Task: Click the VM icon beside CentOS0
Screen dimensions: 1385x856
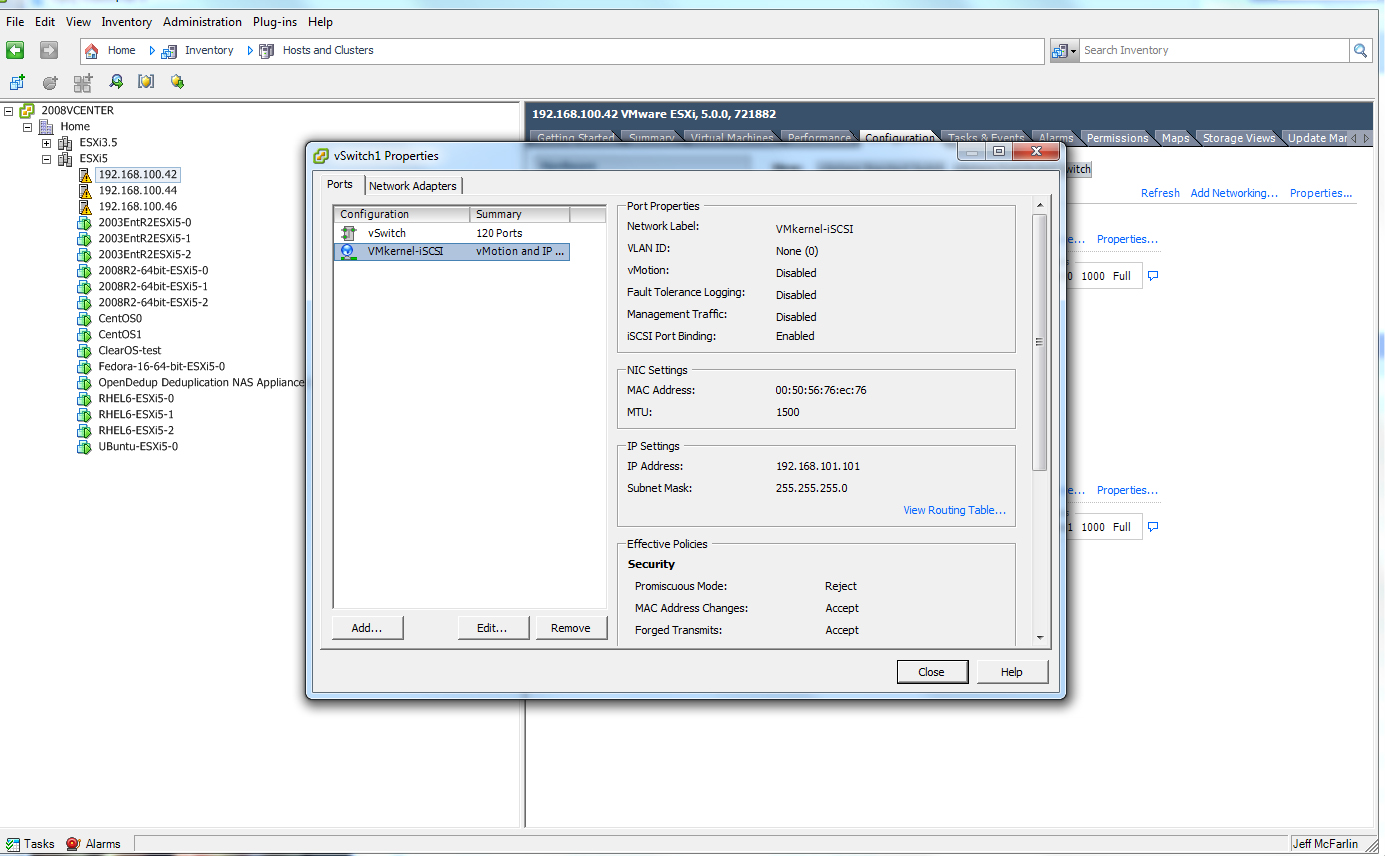Action: (85, 318)
